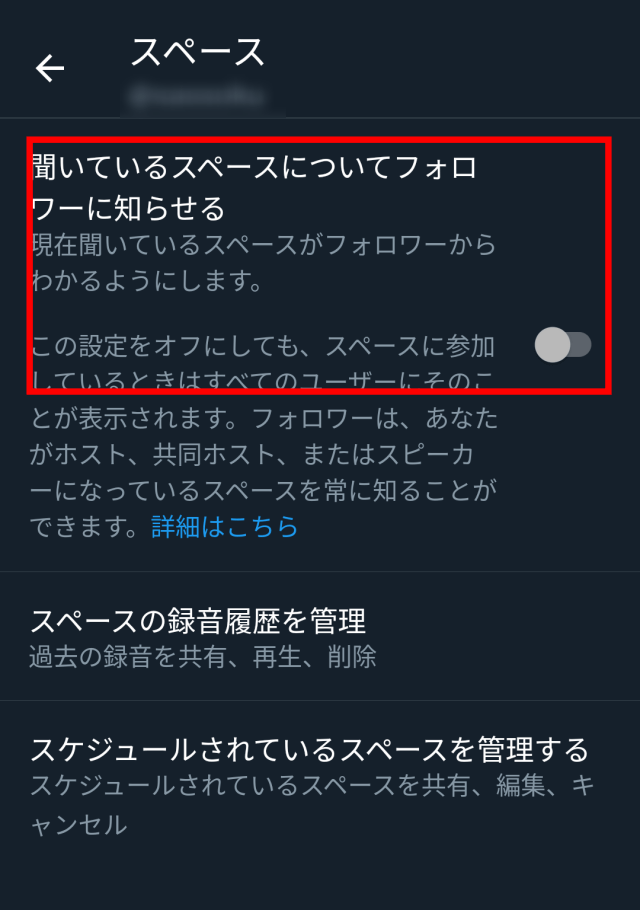This screenshot has height=910, width=640.
Task: Click the text できます before the details link
Action: pyautogui.click(x=83, y=526)
